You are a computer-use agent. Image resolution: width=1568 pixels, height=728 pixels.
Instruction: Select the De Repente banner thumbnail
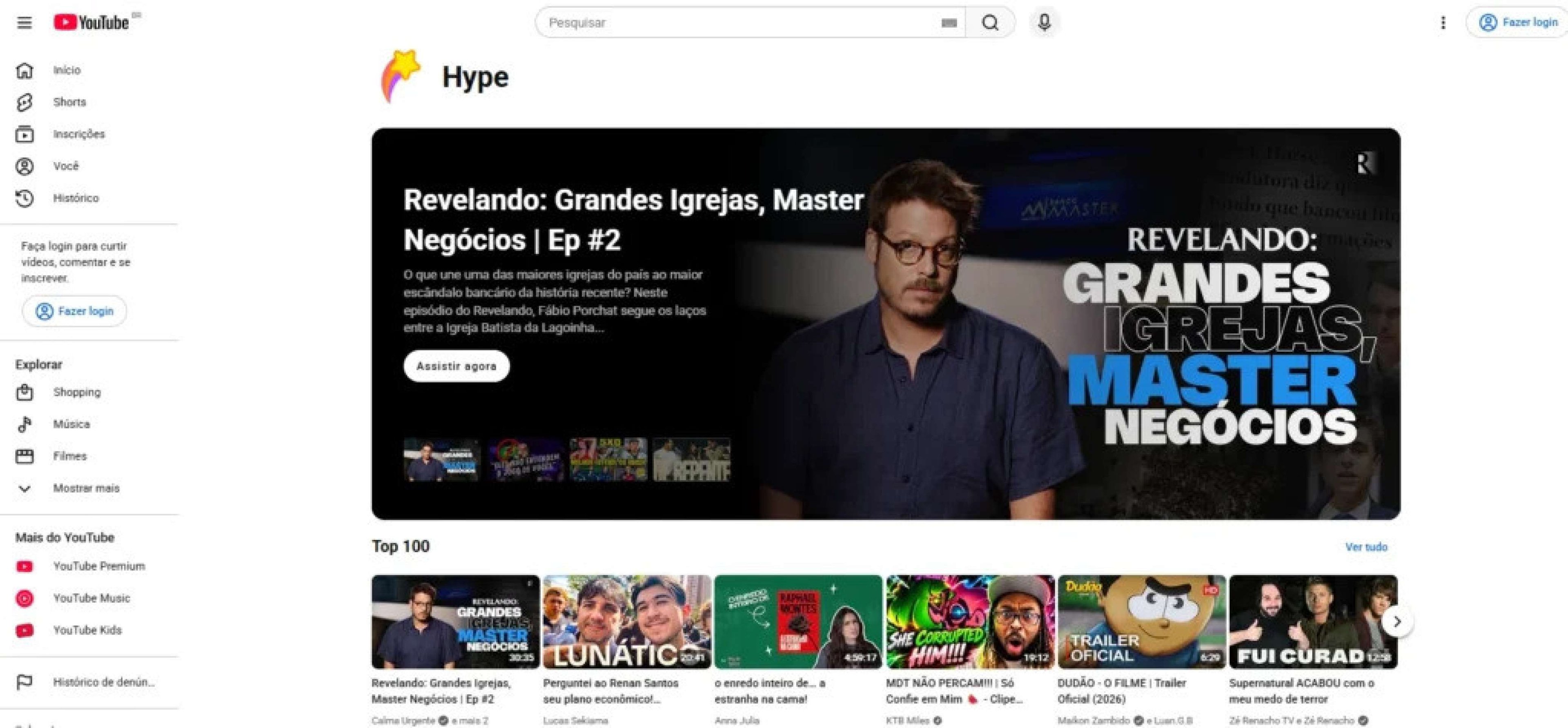[691, 460]
